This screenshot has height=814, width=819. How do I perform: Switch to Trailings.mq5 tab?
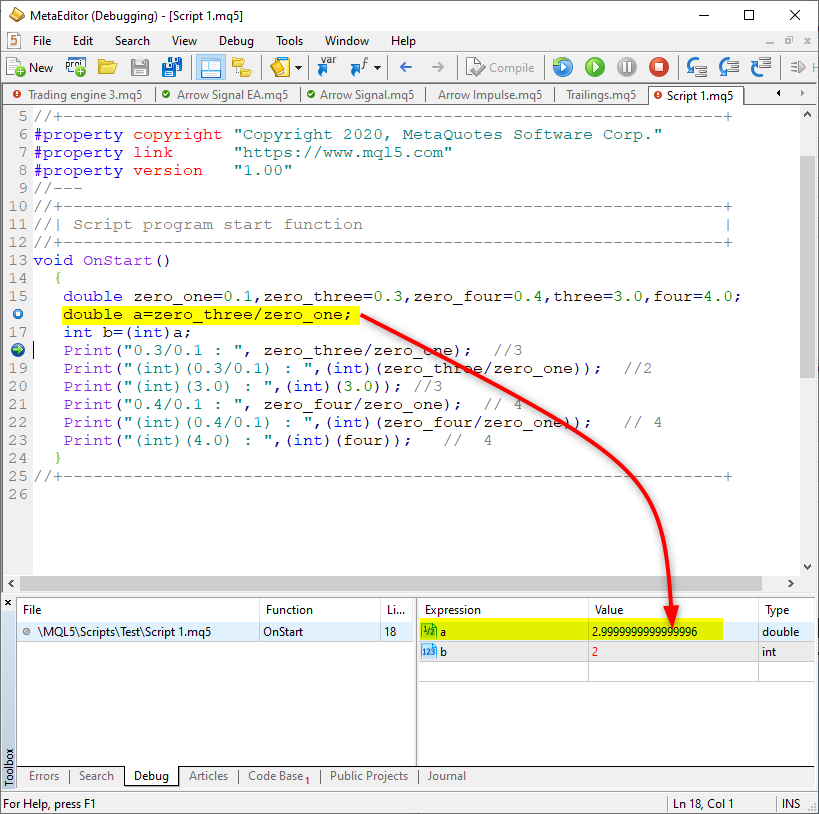(x=601, y=95)
